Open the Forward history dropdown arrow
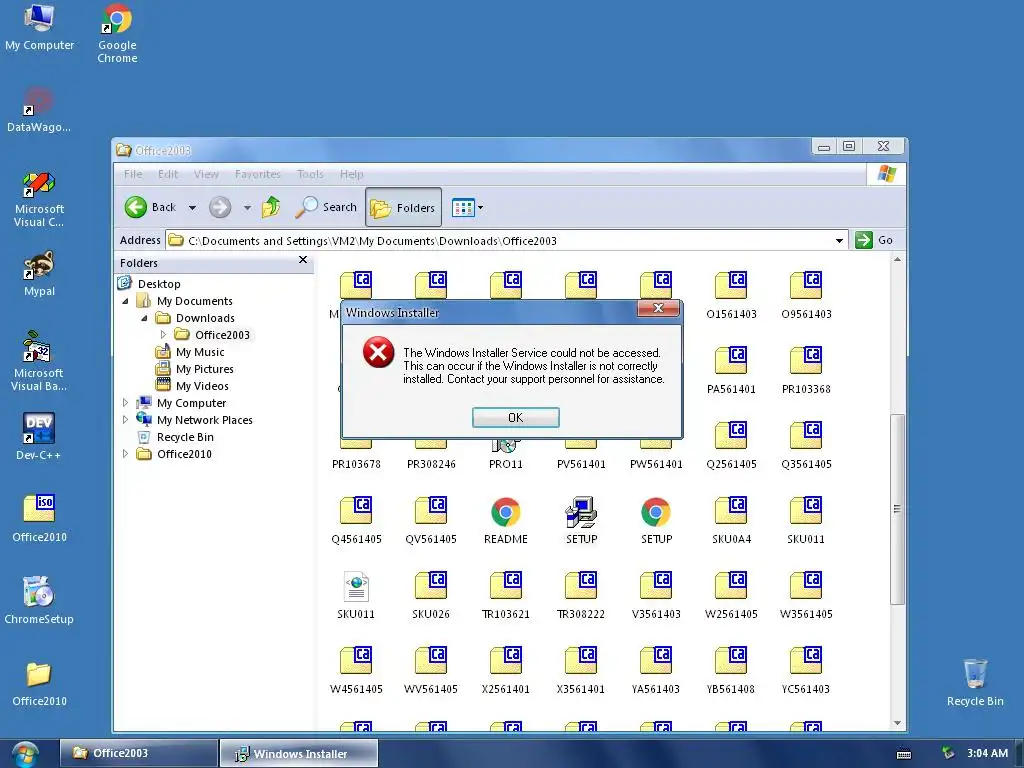The width and height of the screenshot is (1024, 768). click(x=247, y=208)
